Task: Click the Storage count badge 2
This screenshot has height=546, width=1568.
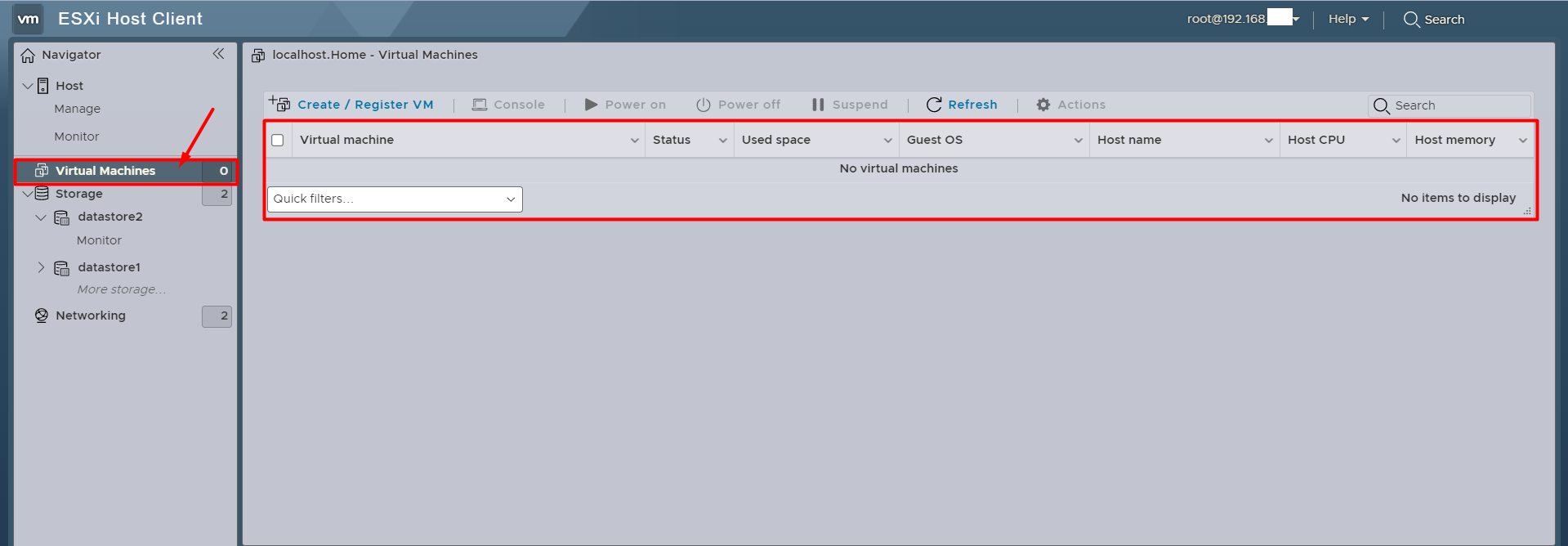Action: pos(217,194)
